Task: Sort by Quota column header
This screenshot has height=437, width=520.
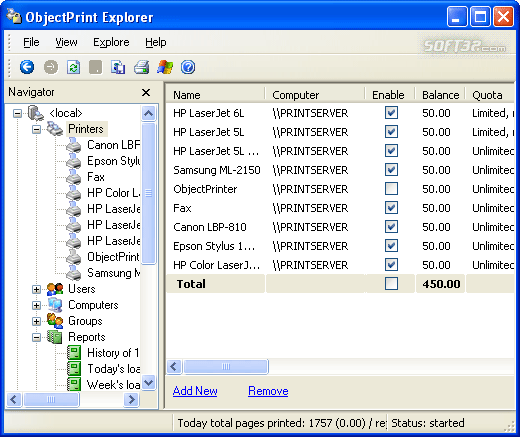Action: pyautogui.click(x=490, y=95)
